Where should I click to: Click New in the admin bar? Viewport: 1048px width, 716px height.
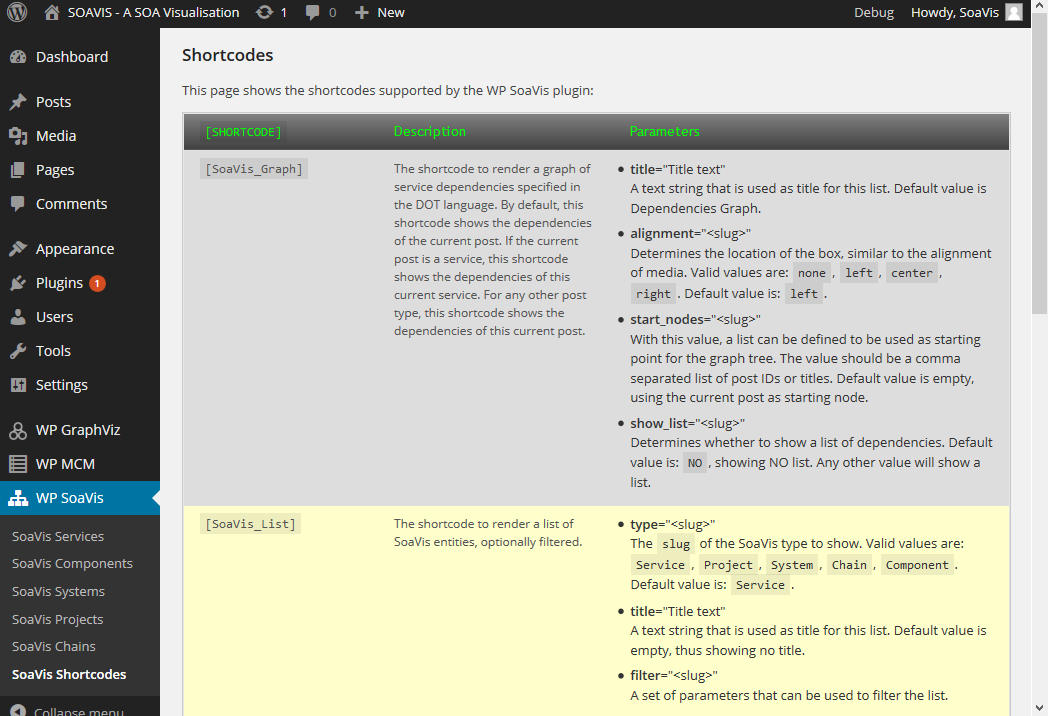click(x=391, y=13)
